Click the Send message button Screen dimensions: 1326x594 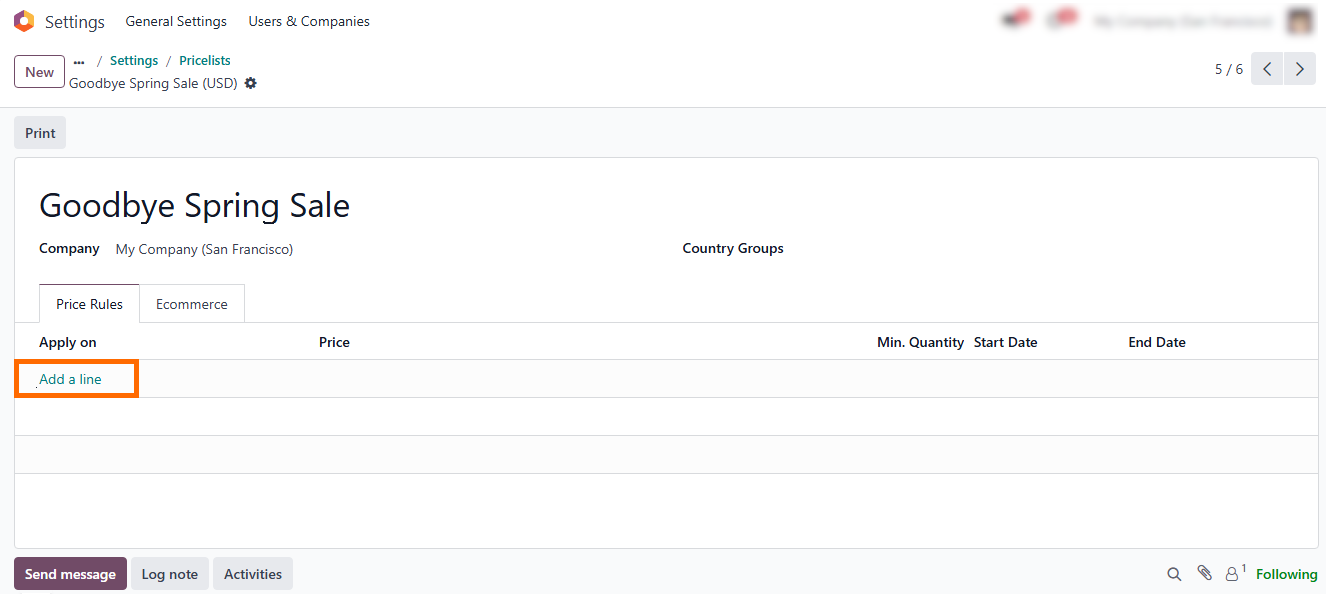click(x=70, y=574)
